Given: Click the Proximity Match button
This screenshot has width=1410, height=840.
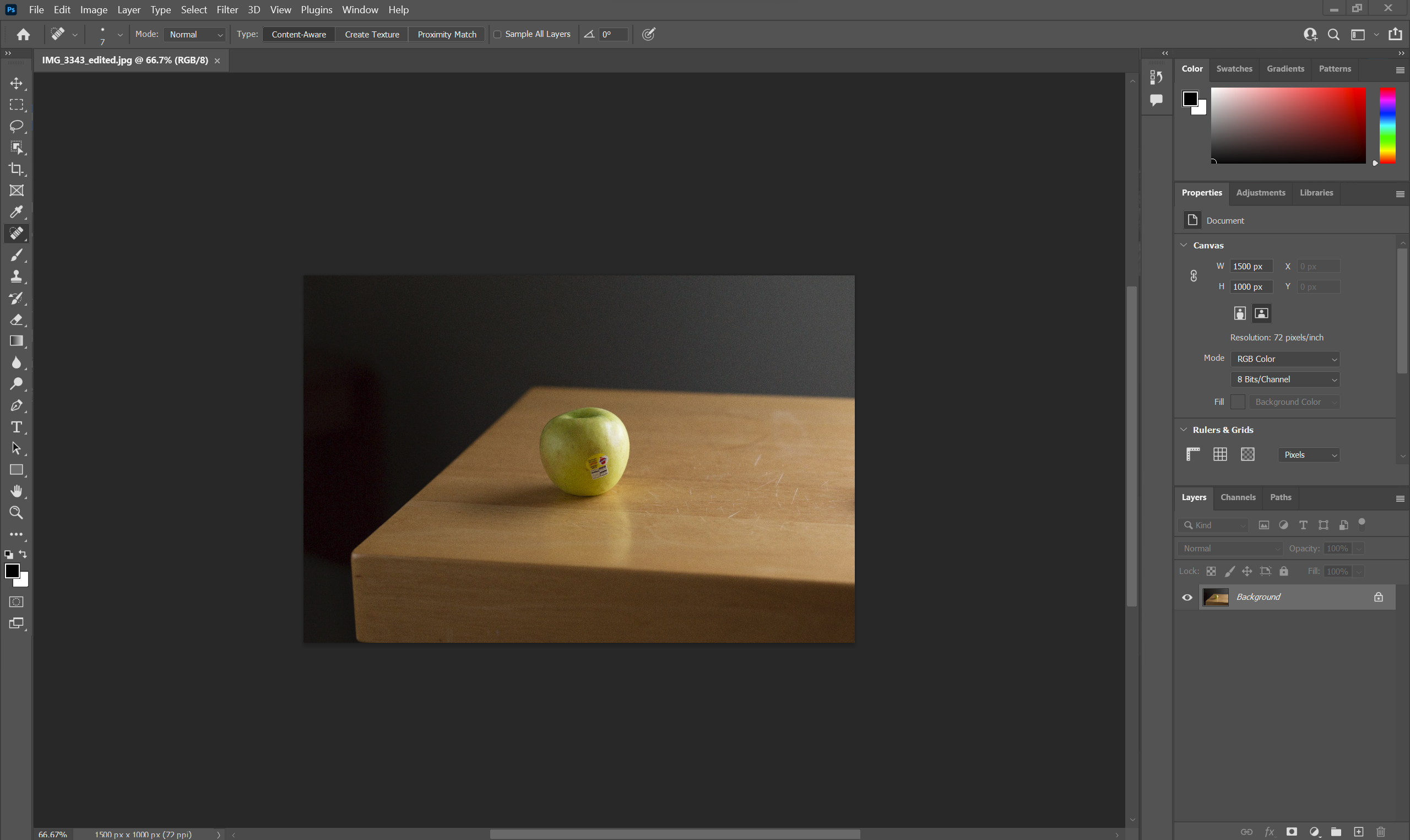Looking at the screenshot, I should (447, 34).
